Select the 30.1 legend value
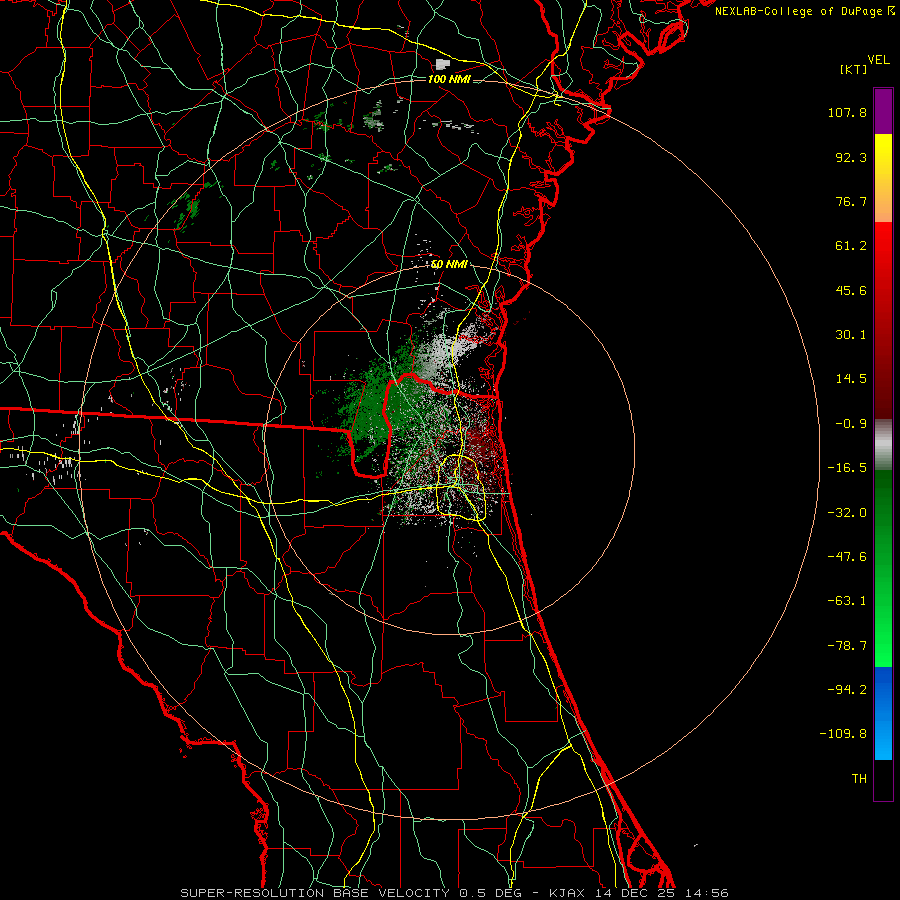Viewport: 900px width, 900px height. coord(851,335)
